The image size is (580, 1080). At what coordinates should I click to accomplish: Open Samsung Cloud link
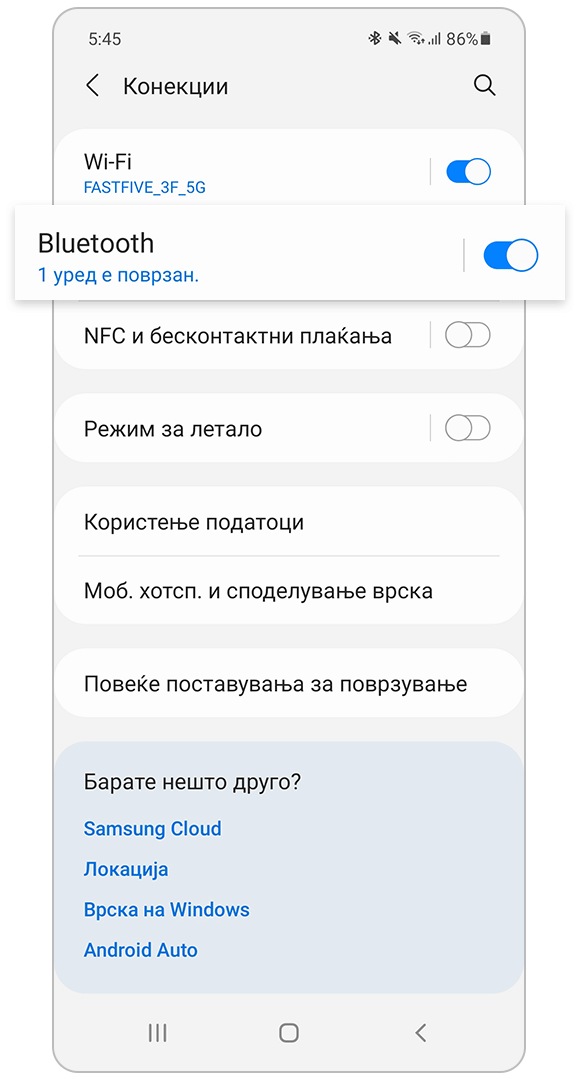tap(152, 829)
